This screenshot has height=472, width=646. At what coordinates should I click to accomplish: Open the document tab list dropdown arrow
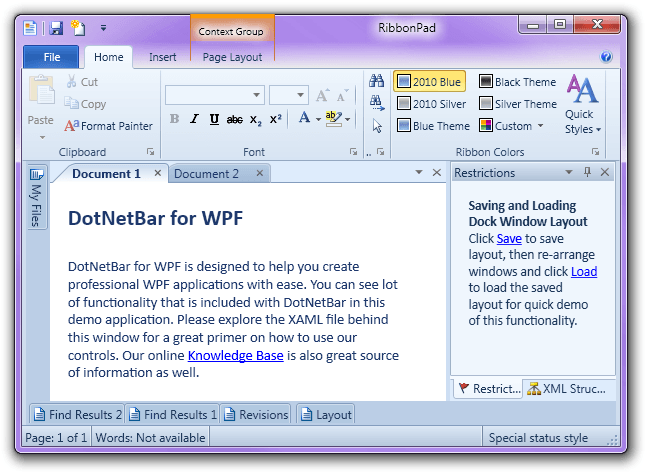coord(419,172)
